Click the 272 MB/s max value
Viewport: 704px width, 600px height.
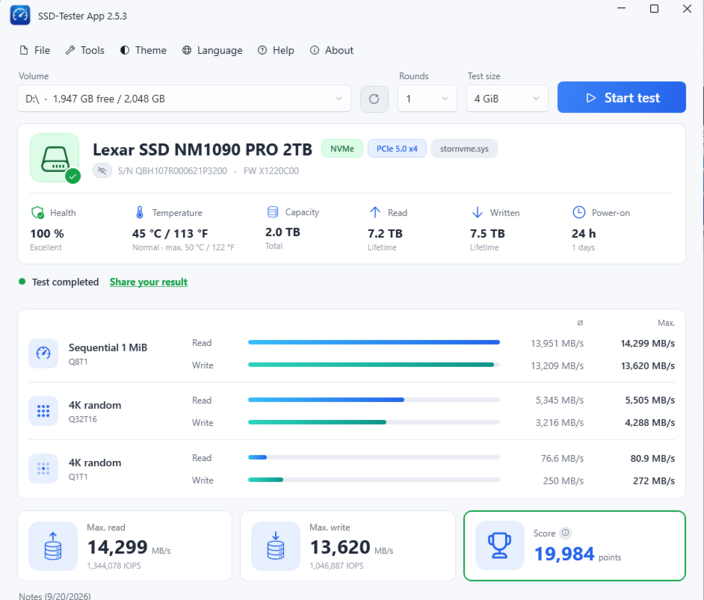click(654, 481)
